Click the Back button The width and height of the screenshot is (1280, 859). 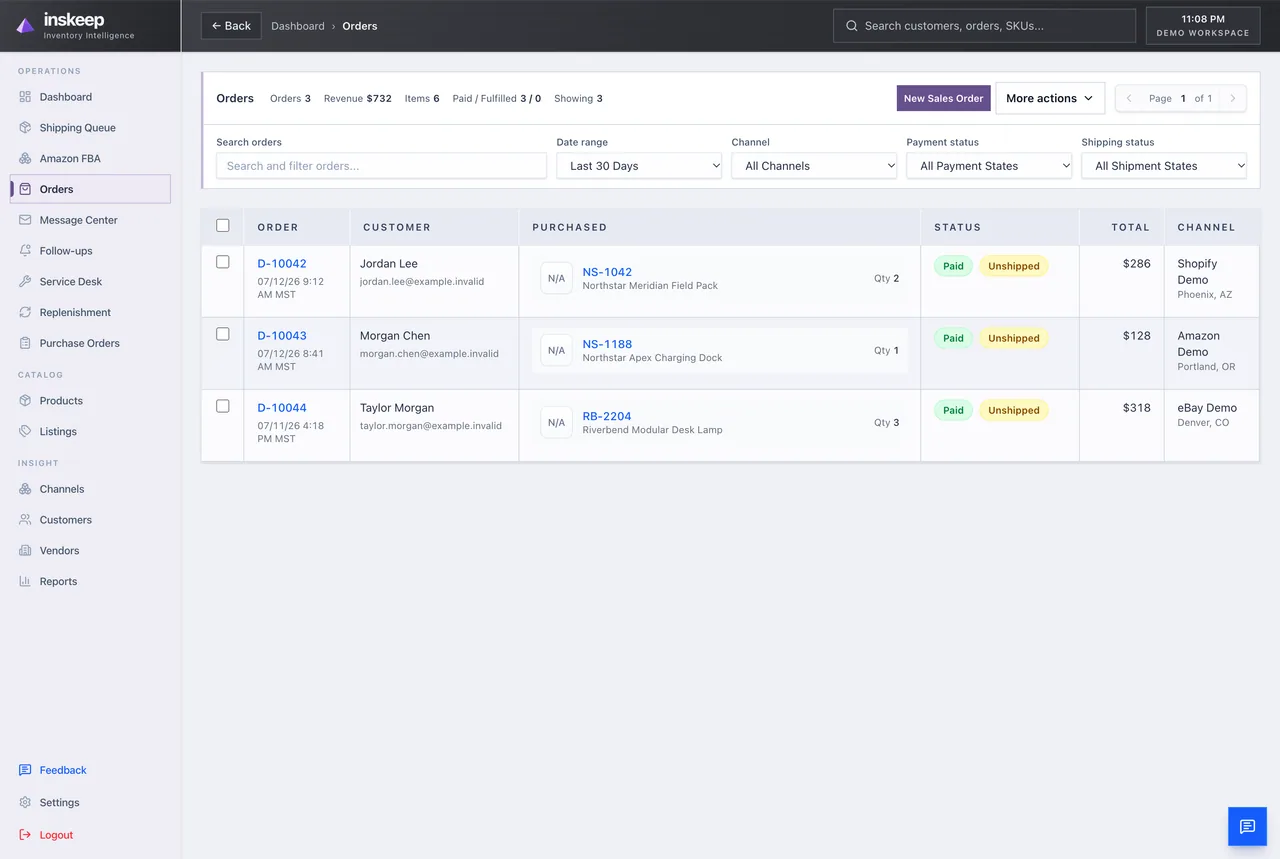(x=231, y=26)
